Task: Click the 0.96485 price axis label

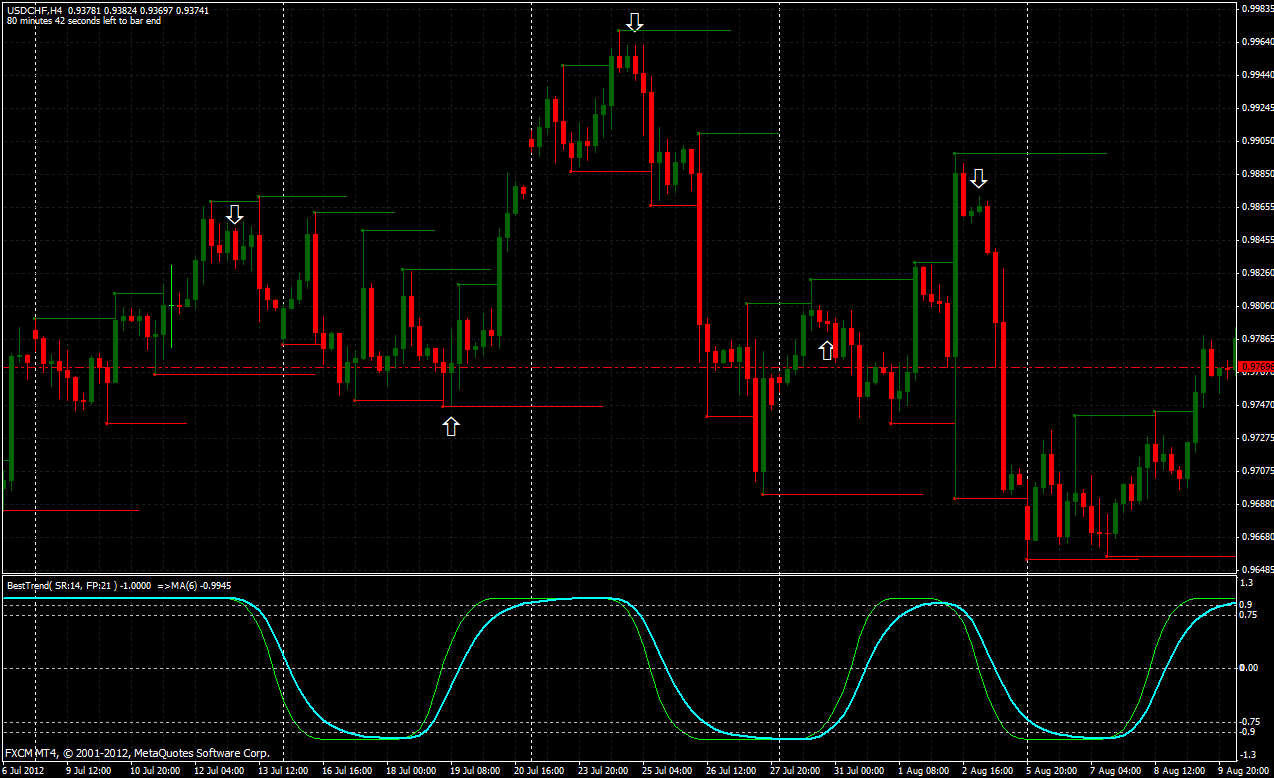Action: click(x=1256, y=570)
